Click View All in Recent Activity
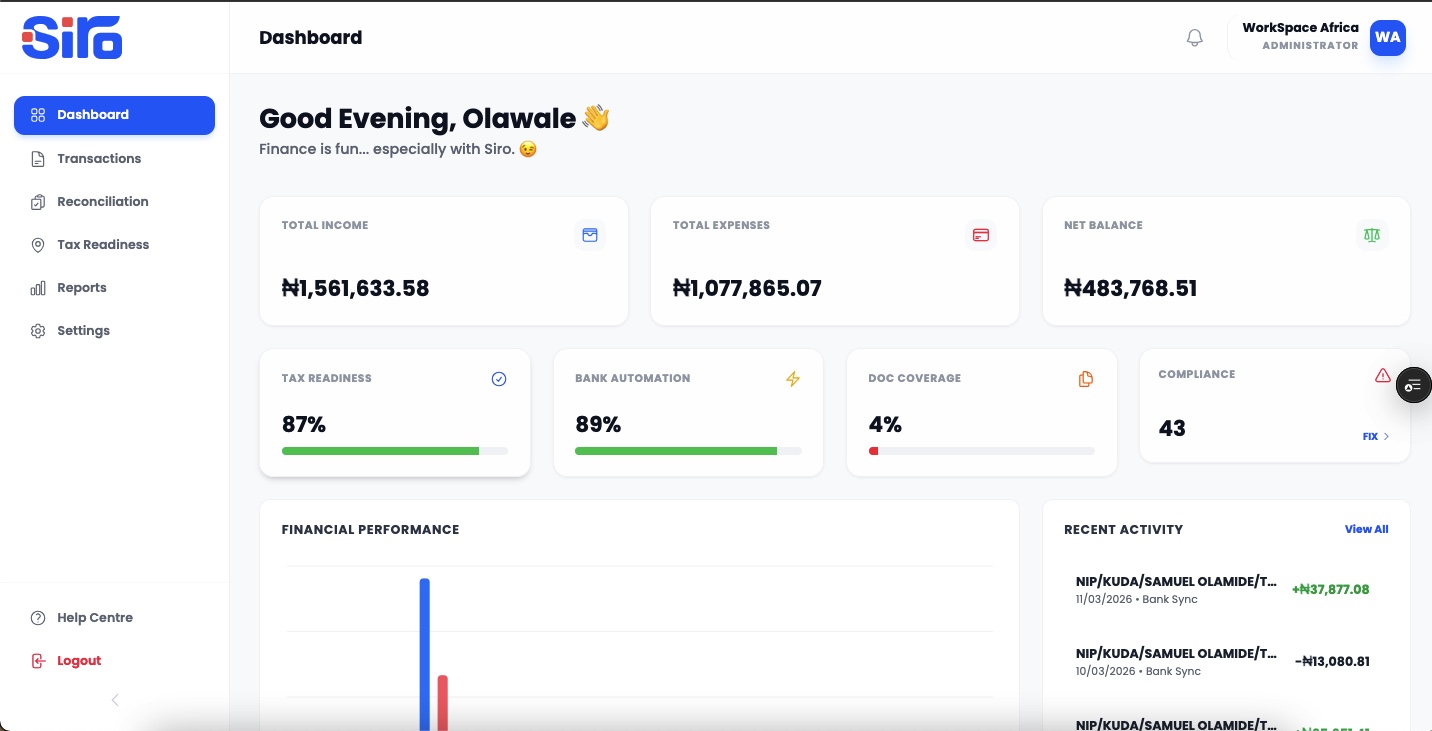This screenshot has width=1432, height=731. (x=1366, y=529)
